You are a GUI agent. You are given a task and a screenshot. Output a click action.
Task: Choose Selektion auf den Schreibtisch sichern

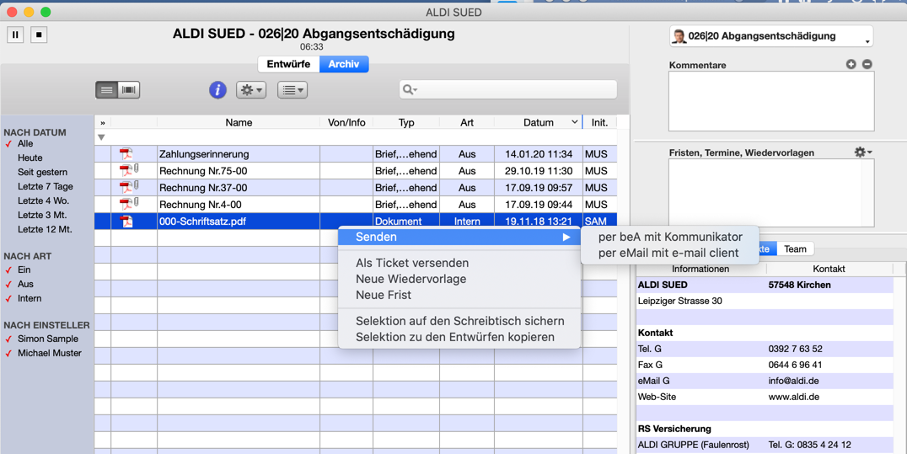460,321
